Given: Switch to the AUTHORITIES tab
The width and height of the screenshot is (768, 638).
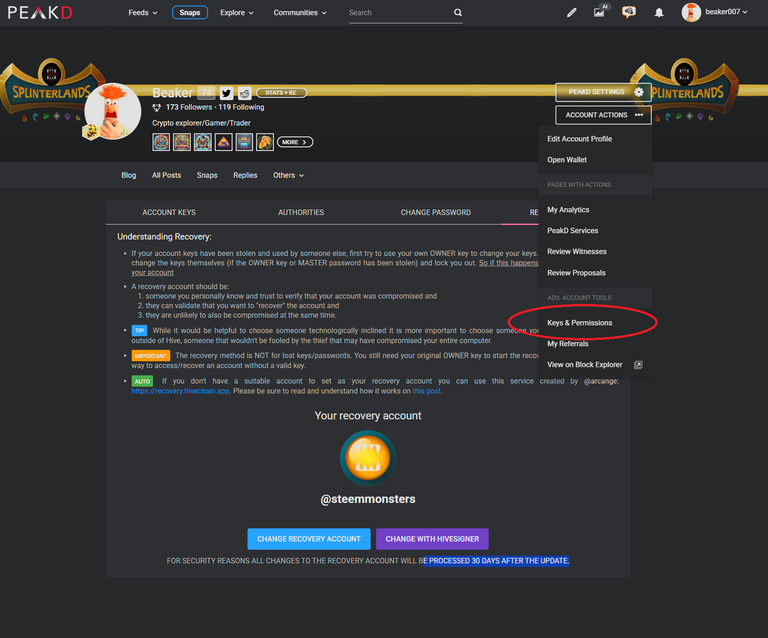Looking at the screenshot, I should (301, 213).
